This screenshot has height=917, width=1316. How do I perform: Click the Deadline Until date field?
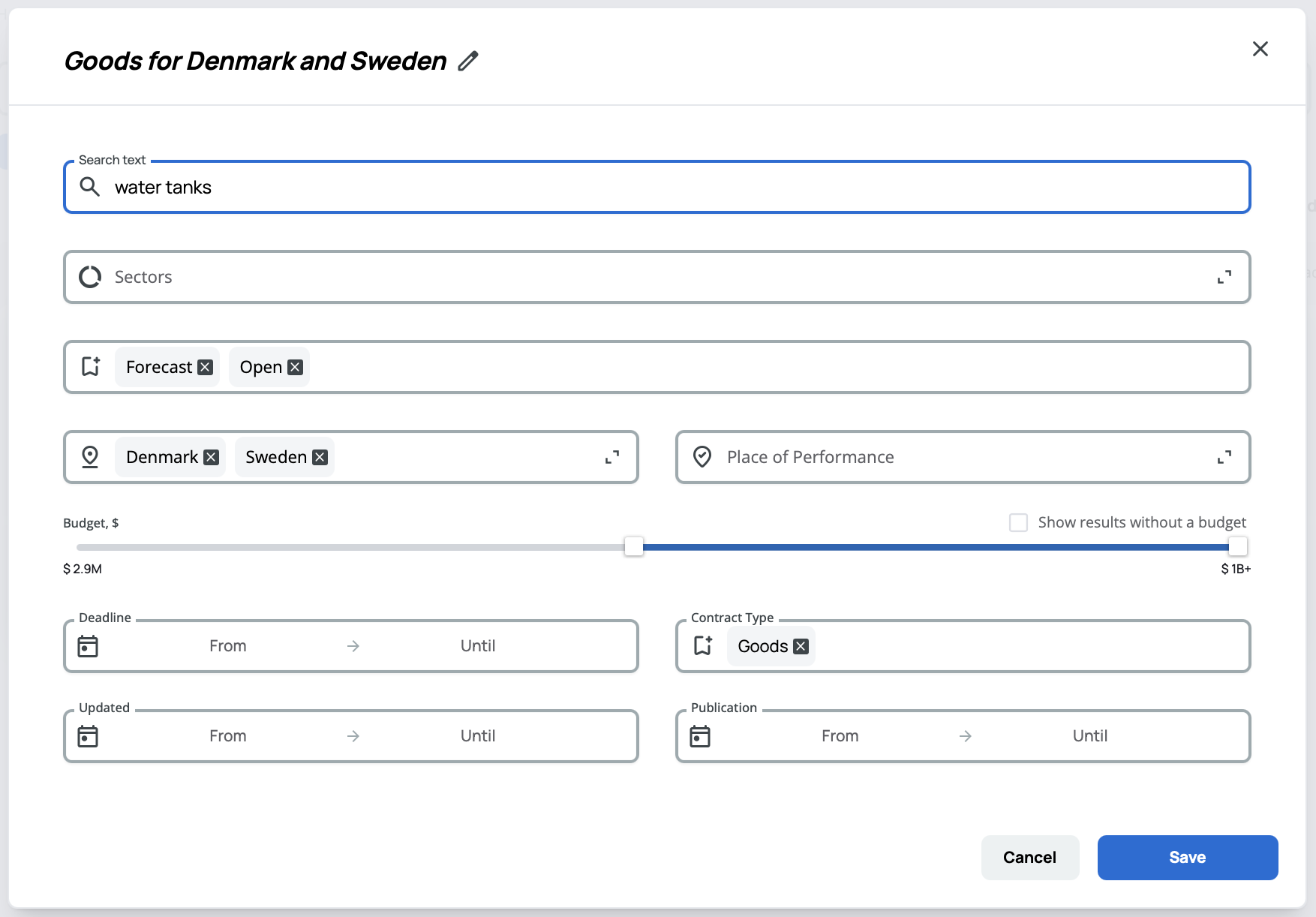(478, 646)
